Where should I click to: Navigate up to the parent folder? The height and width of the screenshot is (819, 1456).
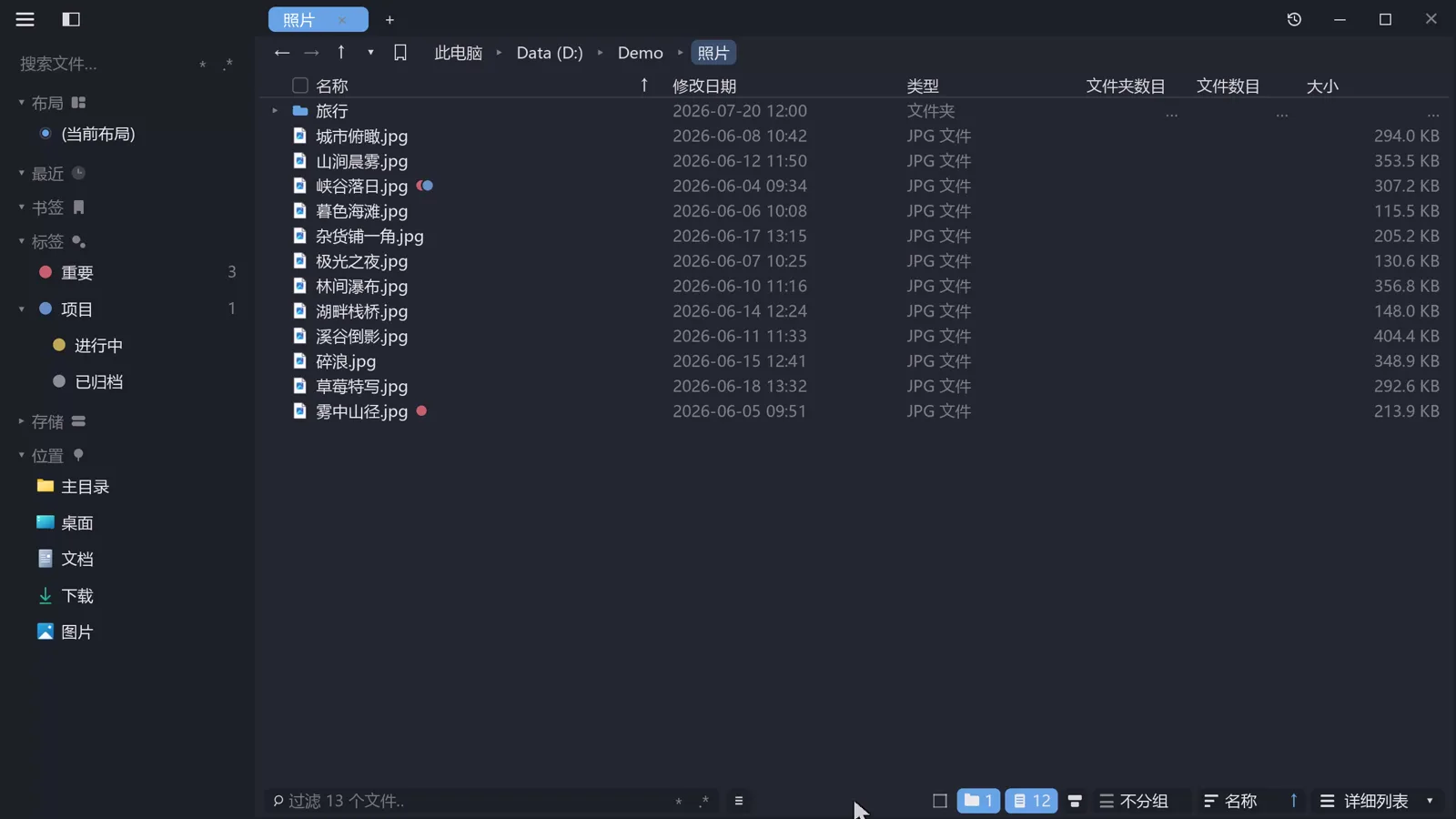click(341, 52)
